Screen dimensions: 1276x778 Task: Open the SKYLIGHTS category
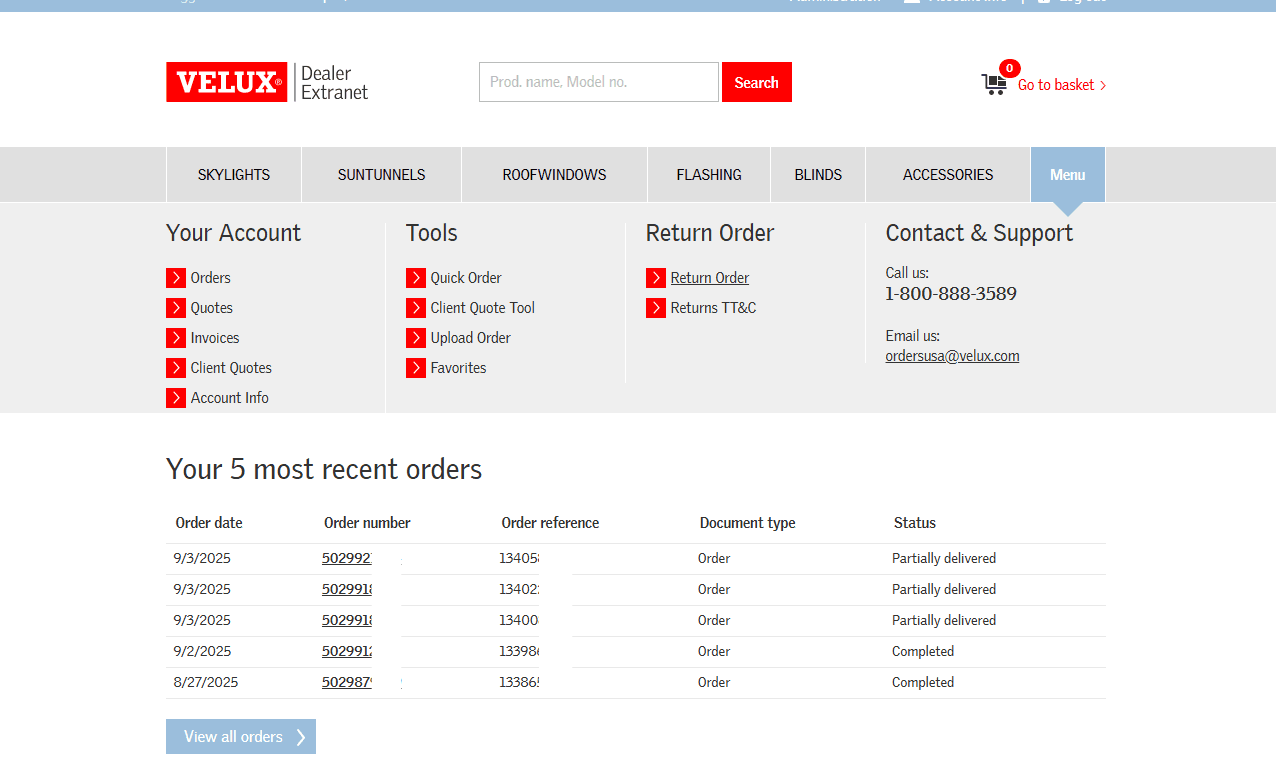[234, 175]
